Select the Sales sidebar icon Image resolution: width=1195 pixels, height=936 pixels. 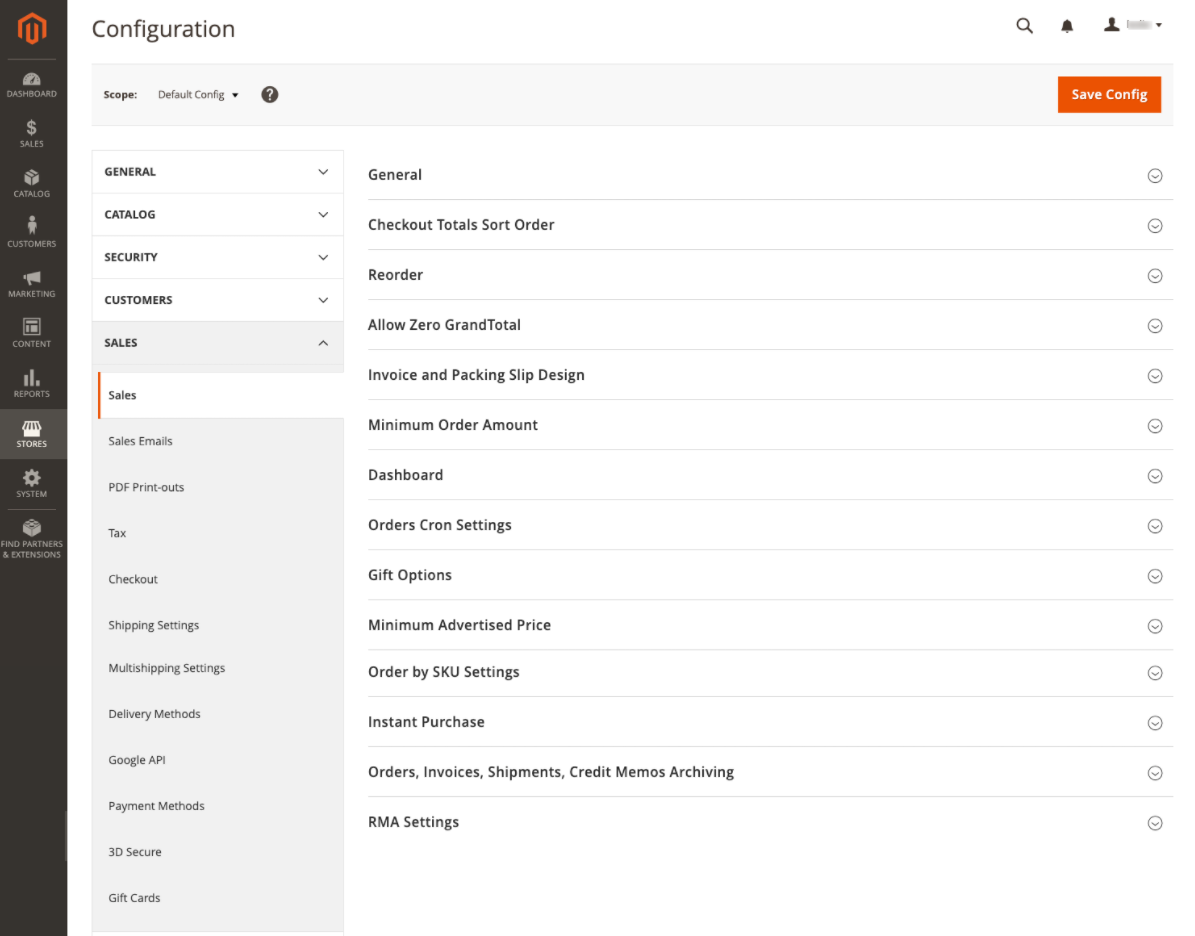coord(32,135)
